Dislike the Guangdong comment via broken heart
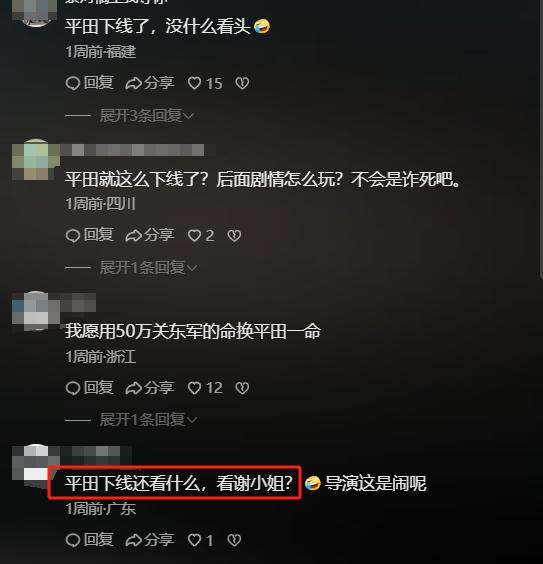This screenshot has height=564, width=543. [234, 540]
